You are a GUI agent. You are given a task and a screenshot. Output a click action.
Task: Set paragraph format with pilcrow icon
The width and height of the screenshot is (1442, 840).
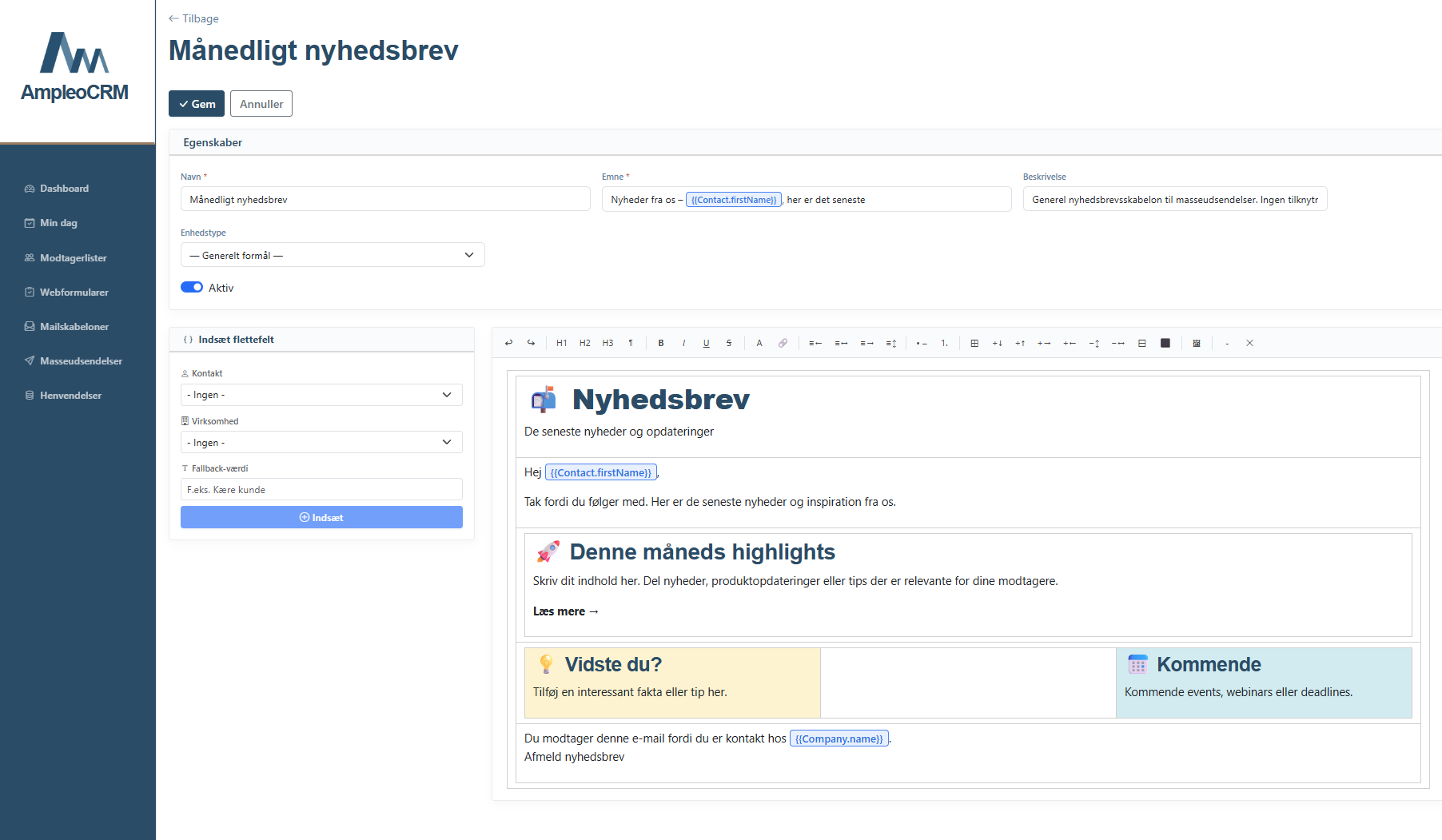(631, 343)
